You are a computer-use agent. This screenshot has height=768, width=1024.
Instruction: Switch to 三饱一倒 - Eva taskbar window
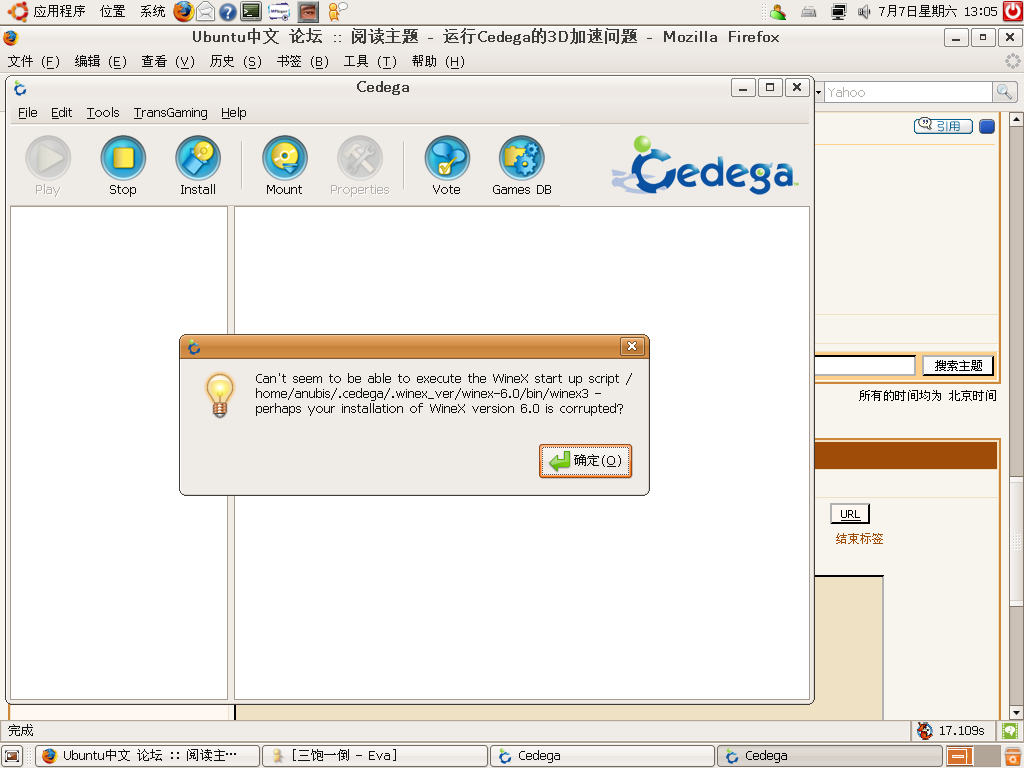[375, 756]
